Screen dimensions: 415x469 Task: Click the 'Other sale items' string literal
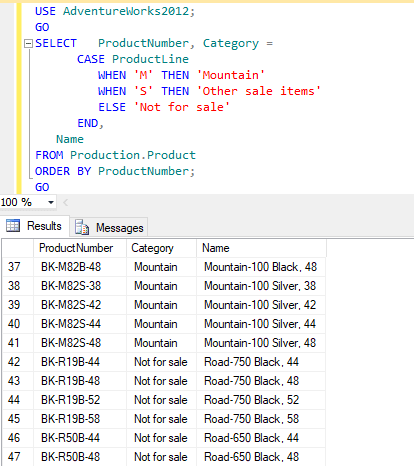[259, 91]
